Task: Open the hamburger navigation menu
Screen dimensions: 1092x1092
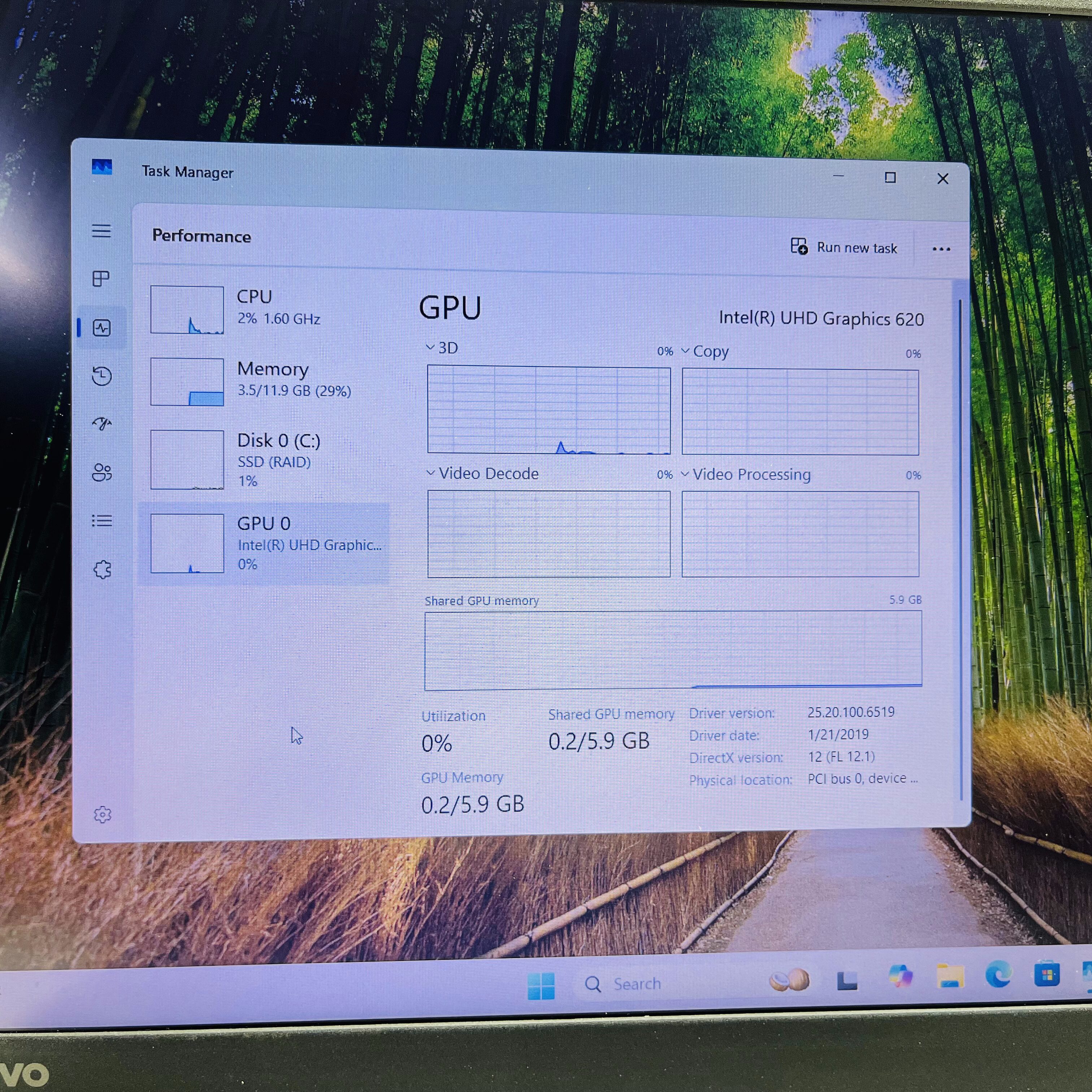Action: click(x=102, y=231)
